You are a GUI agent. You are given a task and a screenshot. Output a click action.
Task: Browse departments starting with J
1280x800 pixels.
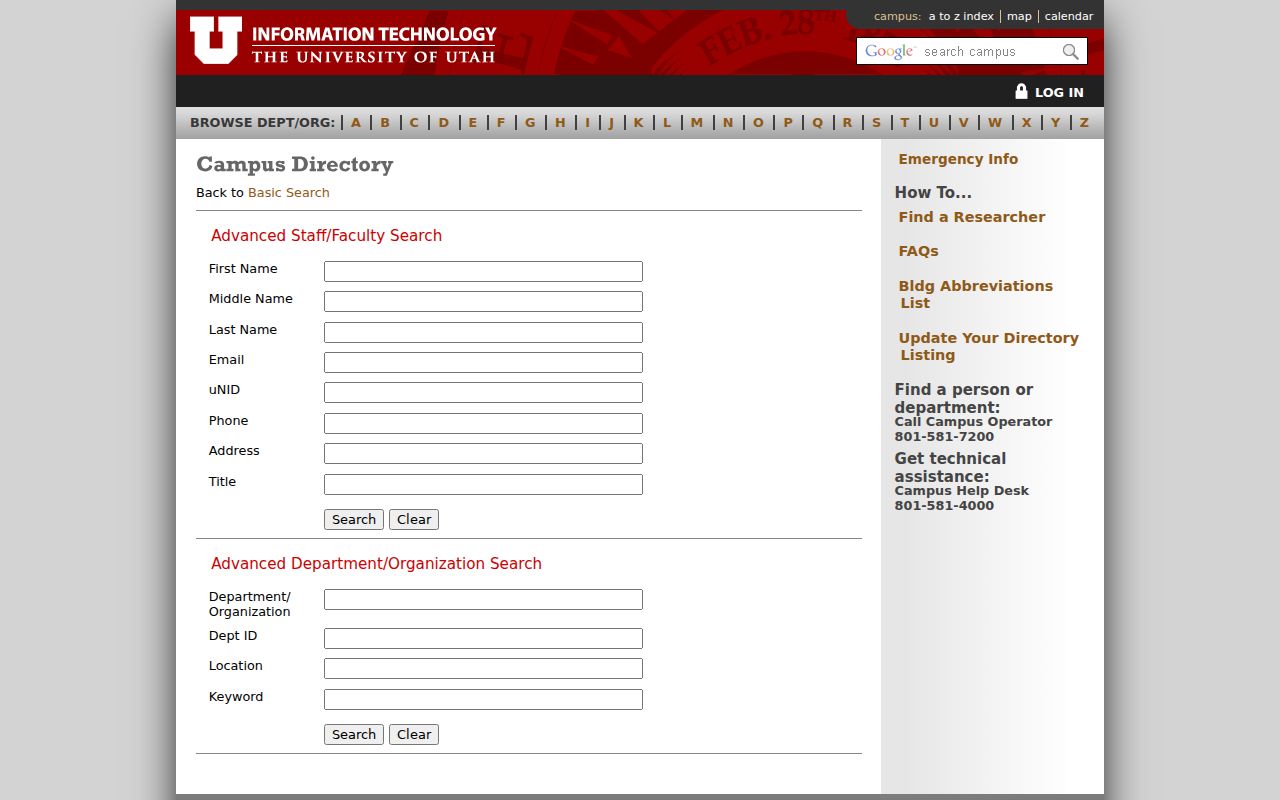coord(611,123)
